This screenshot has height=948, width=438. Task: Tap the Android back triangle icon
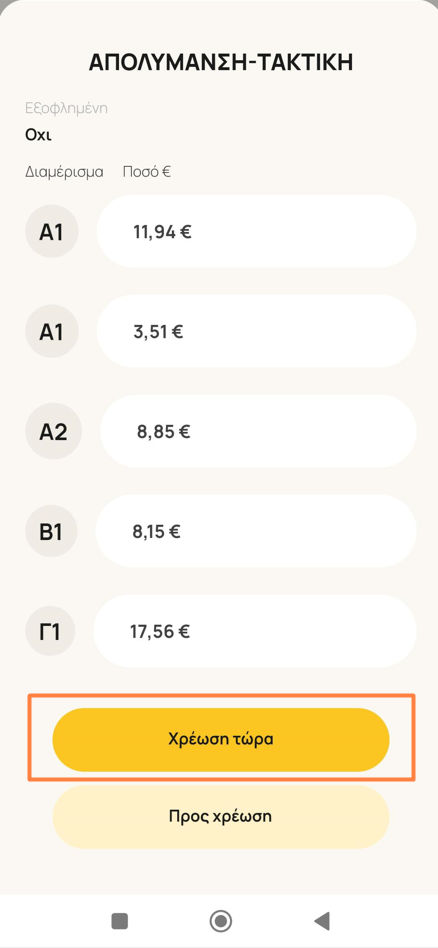point(322,921)
